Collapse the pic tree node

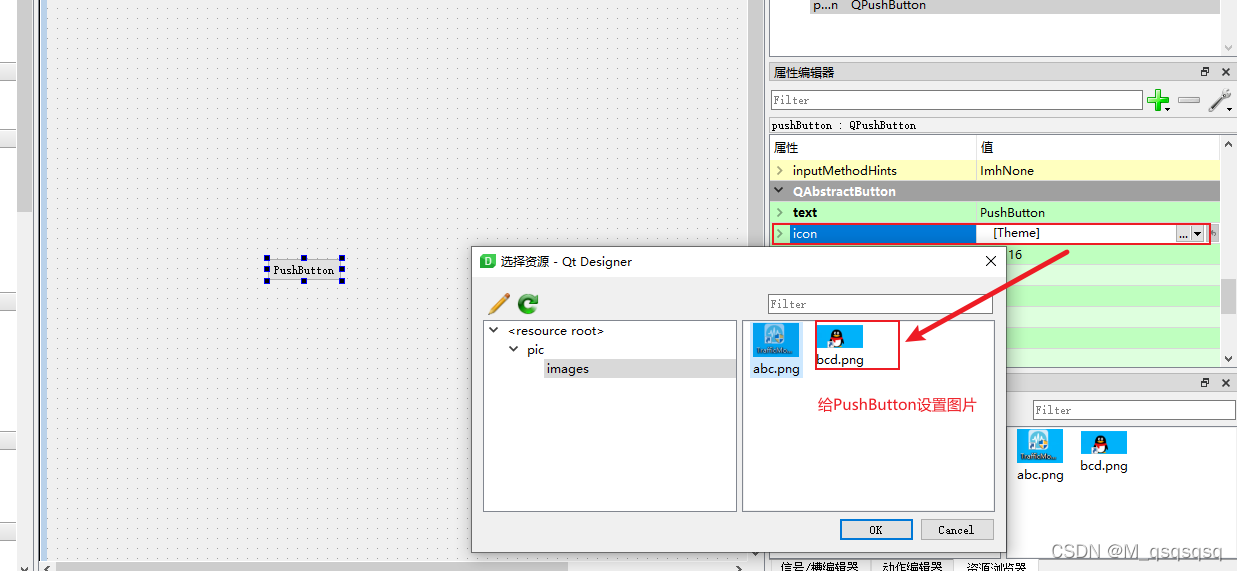tap(514, 350)
